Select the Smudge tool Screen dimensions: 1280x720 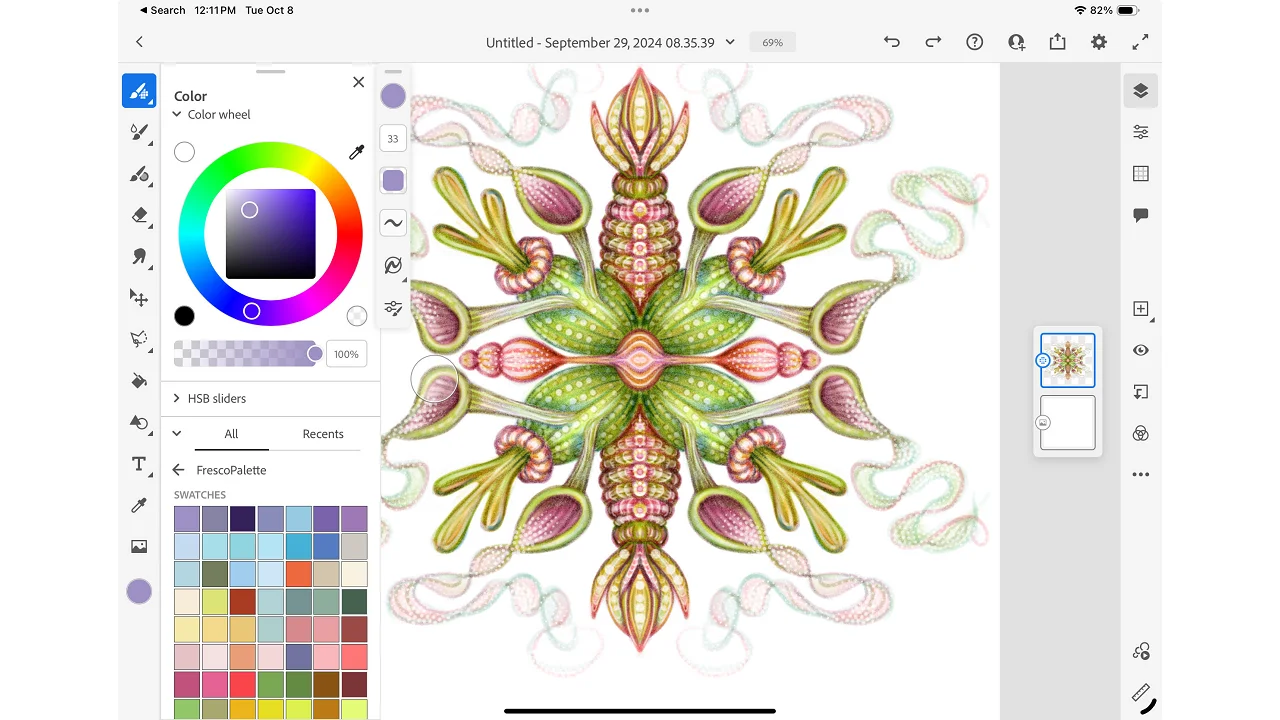click(139, 257)
